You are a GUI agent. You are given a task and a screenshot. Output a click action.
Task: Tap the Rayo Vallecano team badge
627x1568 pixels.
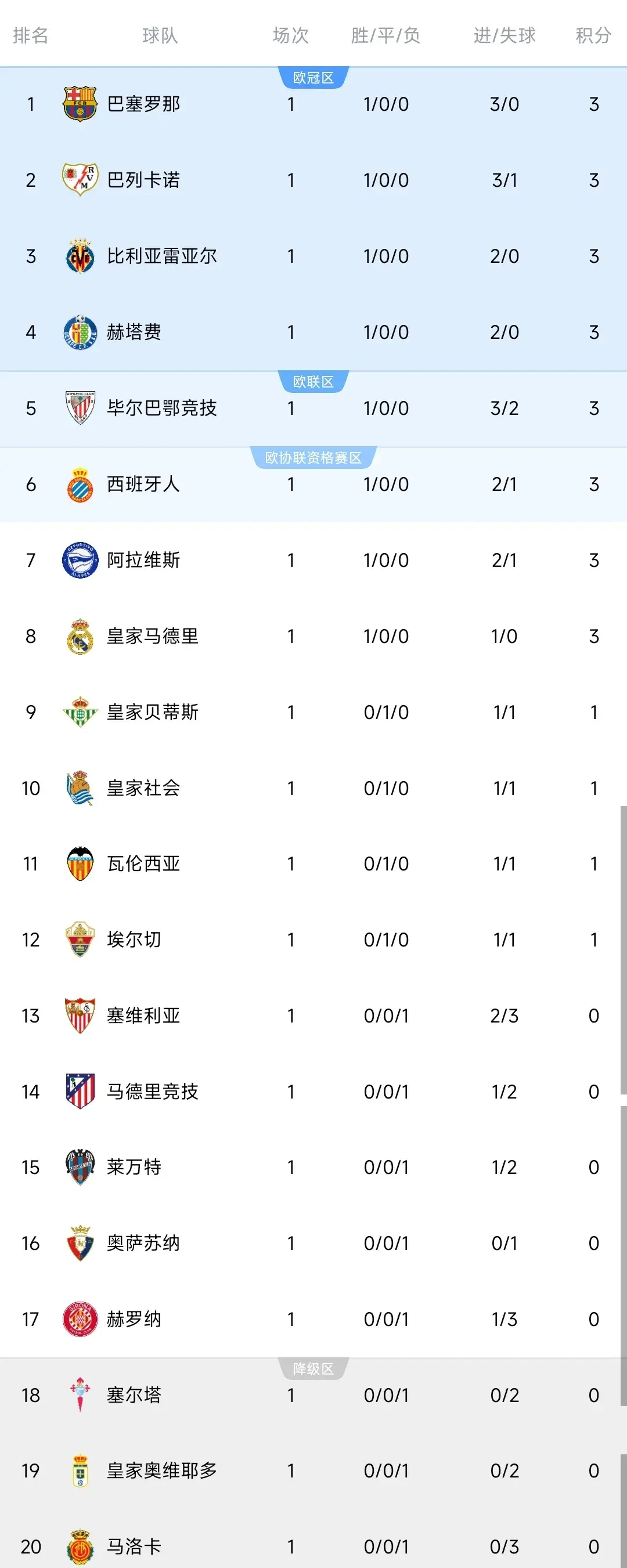80,179
